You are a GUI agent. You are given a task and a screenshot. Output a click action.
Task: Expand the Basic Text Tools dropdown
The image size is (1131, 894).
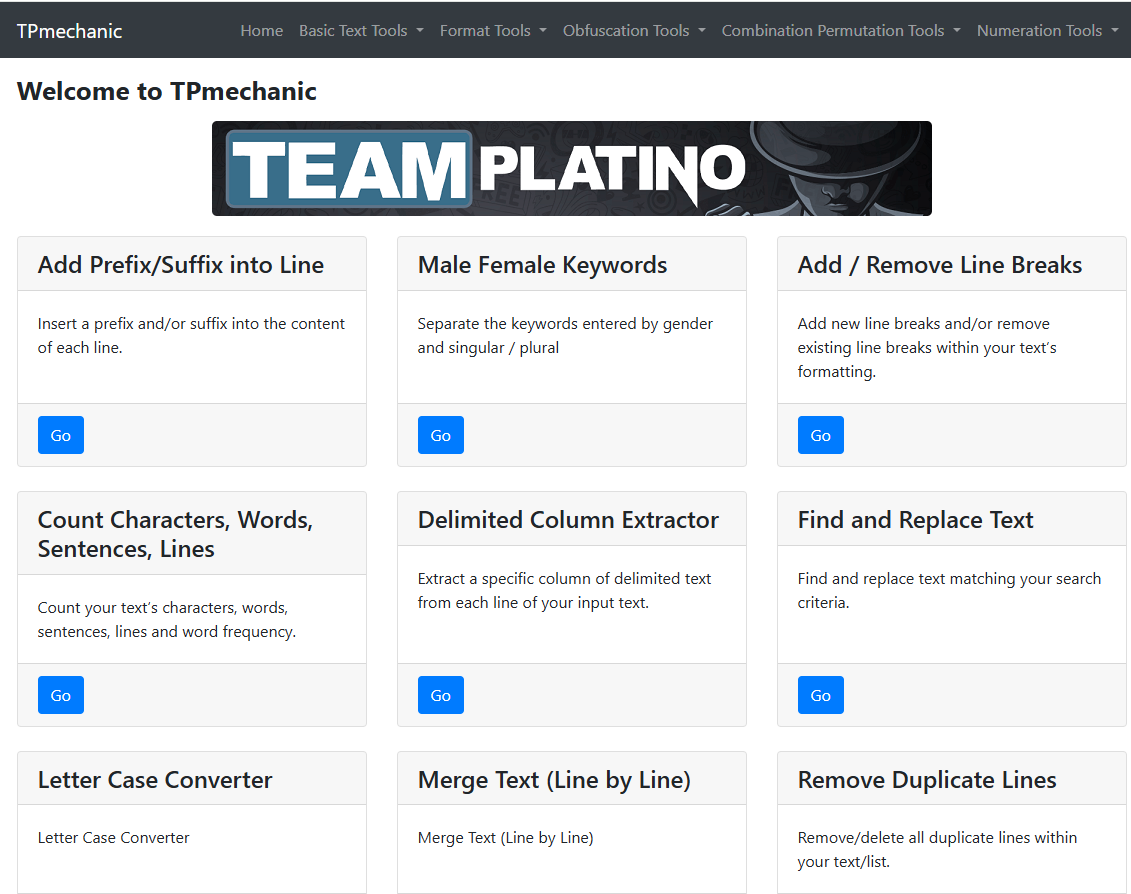[361, 30]
